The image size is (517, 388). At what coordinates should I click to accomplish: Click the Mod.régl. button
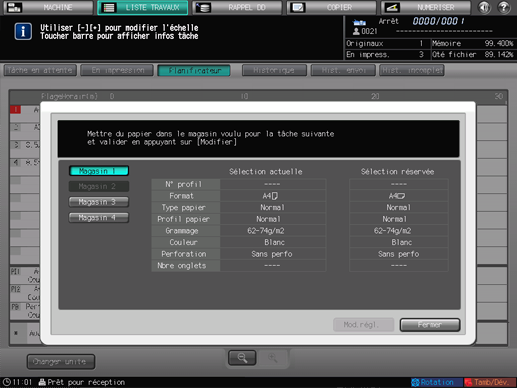(363, 325)
